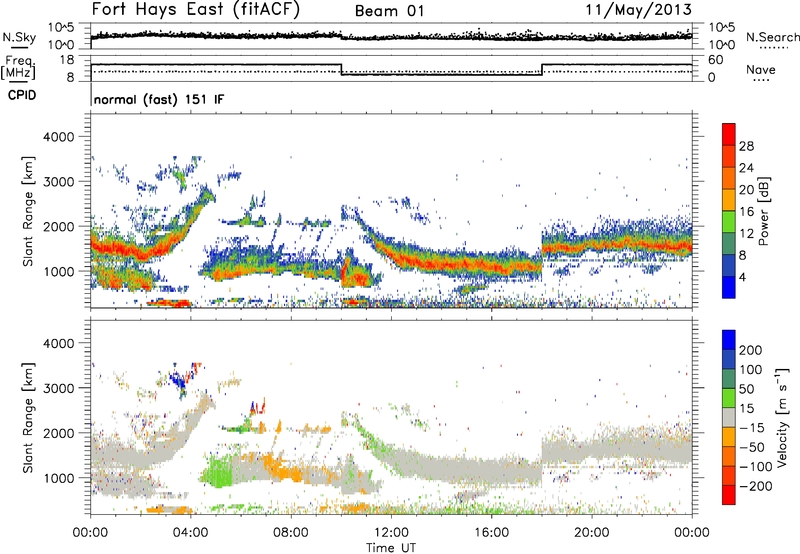Click the '4000' tick of power panel
Screen dimensions: 800x554
click(x=59, y=137)
